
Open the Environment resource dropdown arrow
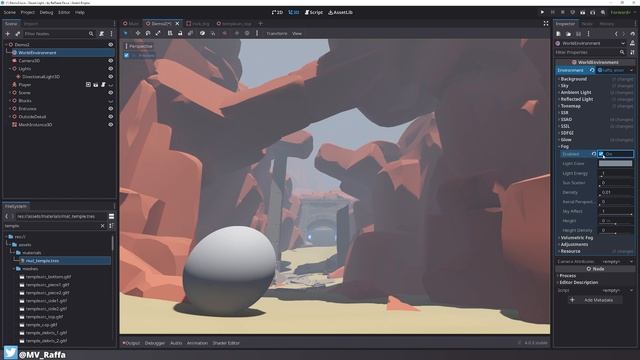point(631,70)
